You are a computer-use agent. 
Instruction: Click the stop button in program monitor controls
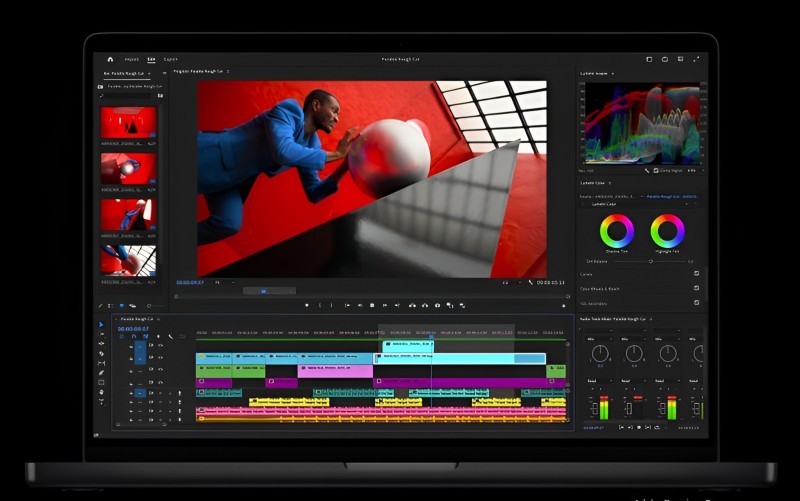372,305
